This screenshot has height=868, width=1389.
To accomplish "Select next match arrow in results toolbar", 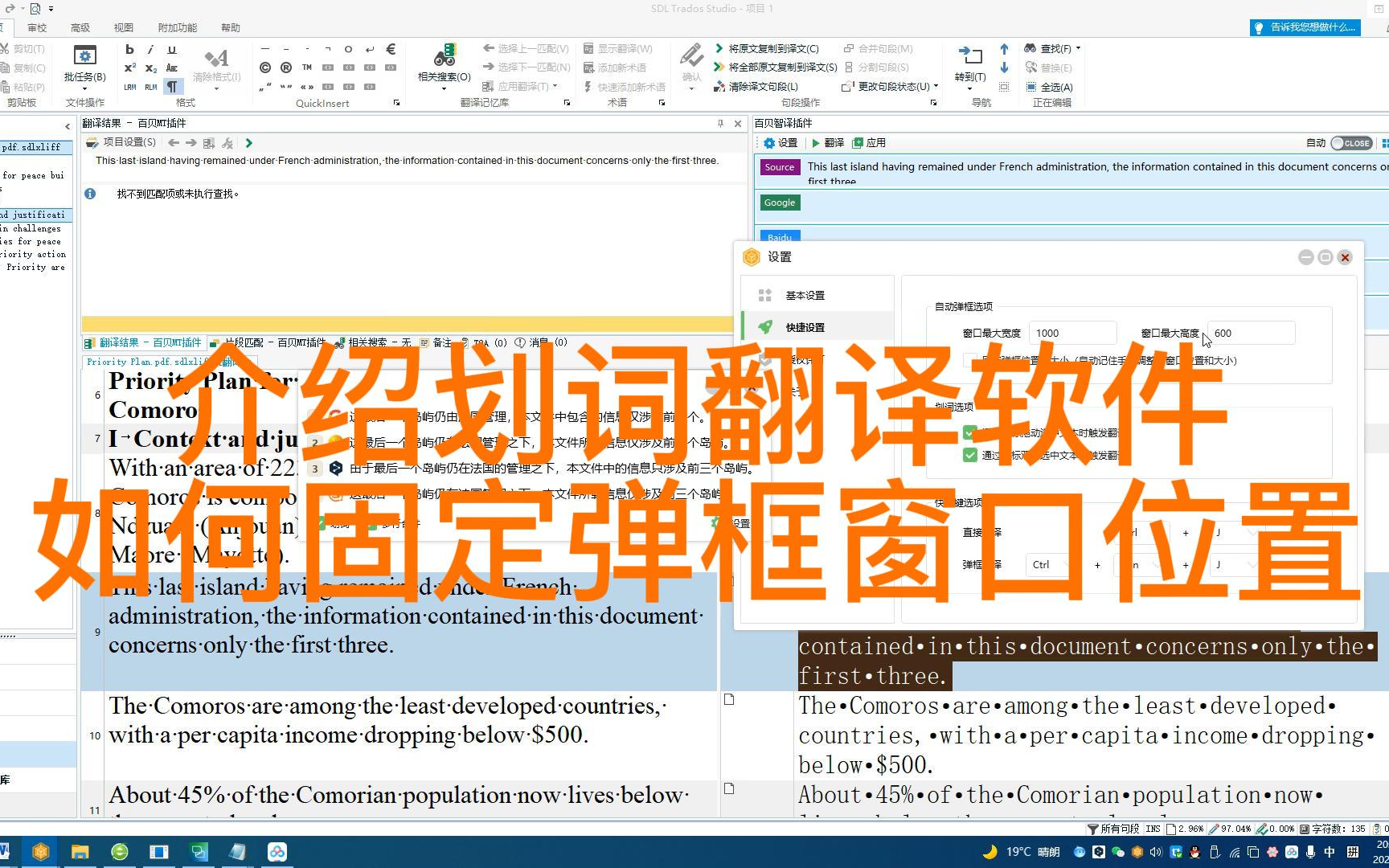I will point(191,142).
